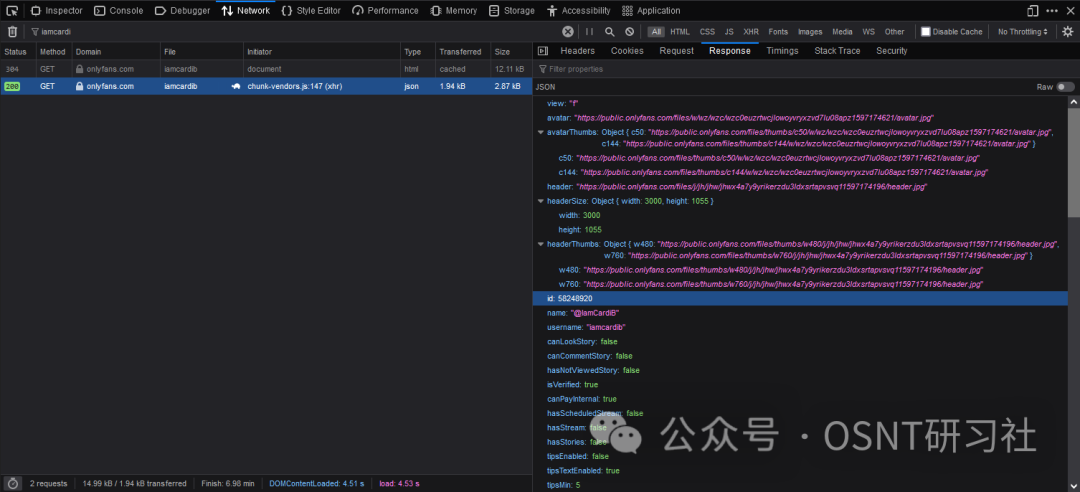Filter requests by Images
The width and height of the screenshot is (1080, 492).
810,32
